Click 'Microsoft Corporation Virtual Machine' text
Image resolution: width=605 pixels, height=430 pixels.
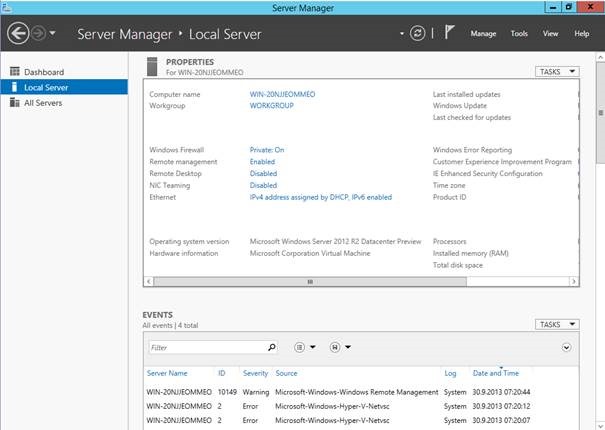click(310, 254)
